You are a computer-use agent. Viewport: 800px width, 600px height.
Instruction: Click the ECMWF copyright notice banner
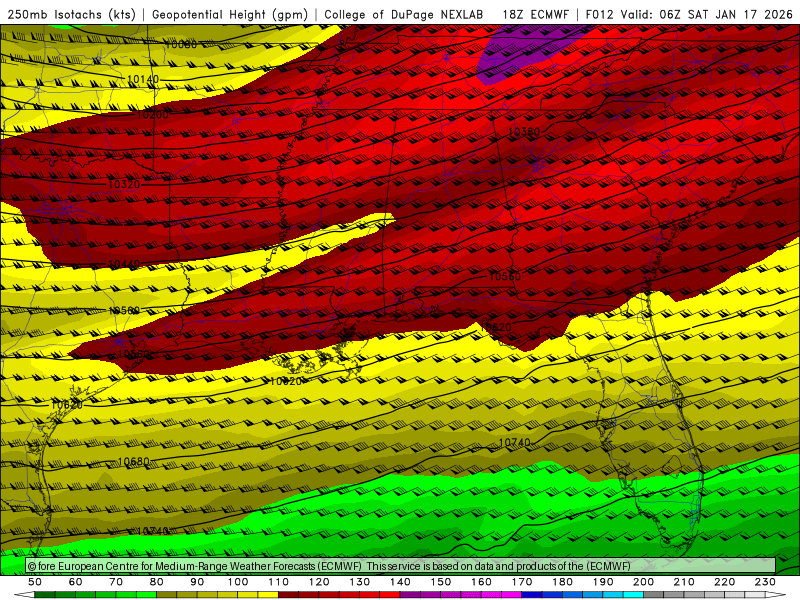401,566
